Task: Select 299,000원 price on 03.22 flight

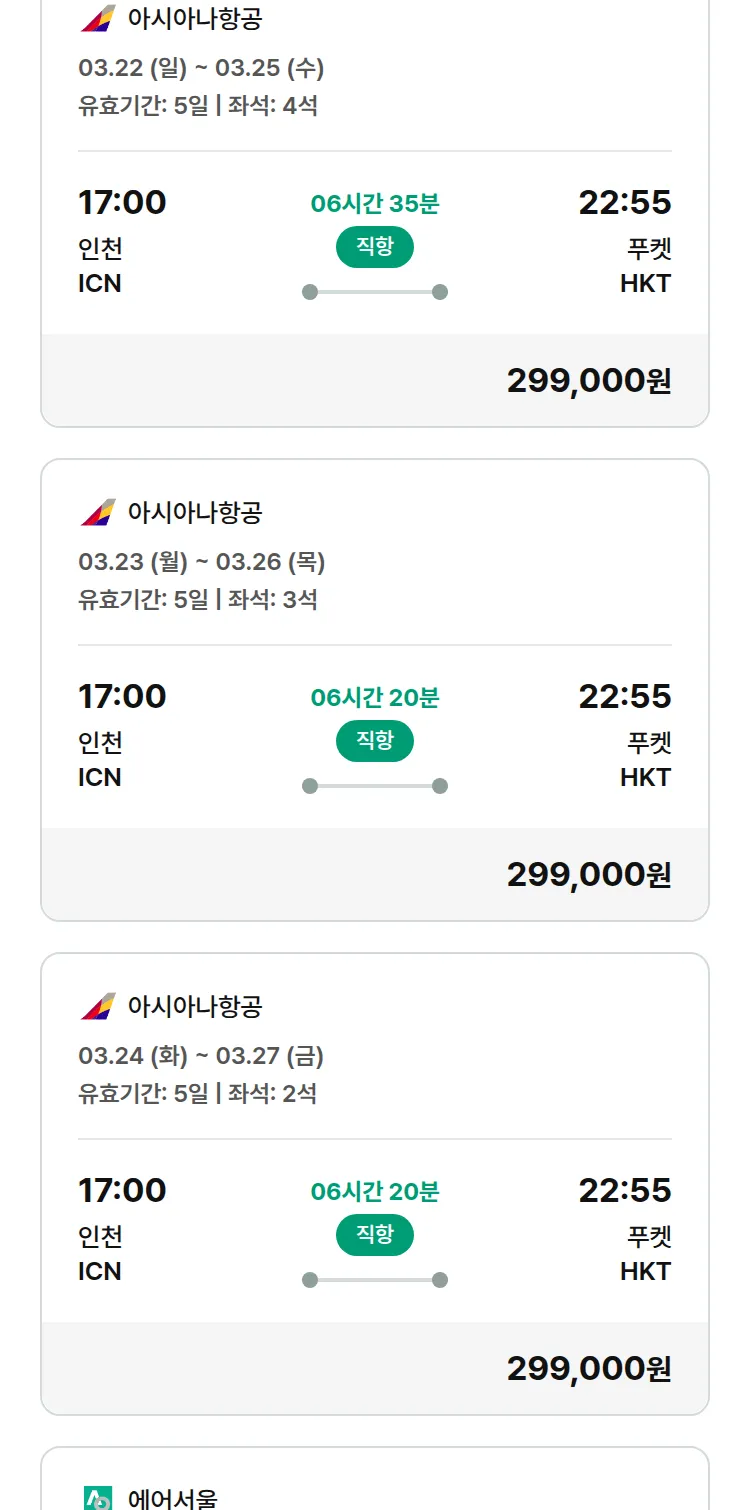Action: click(x=589, y=381)
